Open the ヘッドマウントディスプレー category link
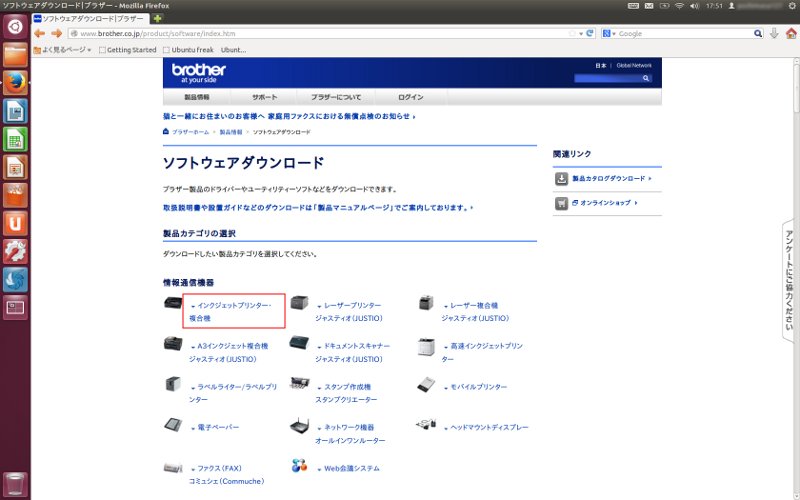Screen dimensions: 800x500 click(x=486, y=428)
